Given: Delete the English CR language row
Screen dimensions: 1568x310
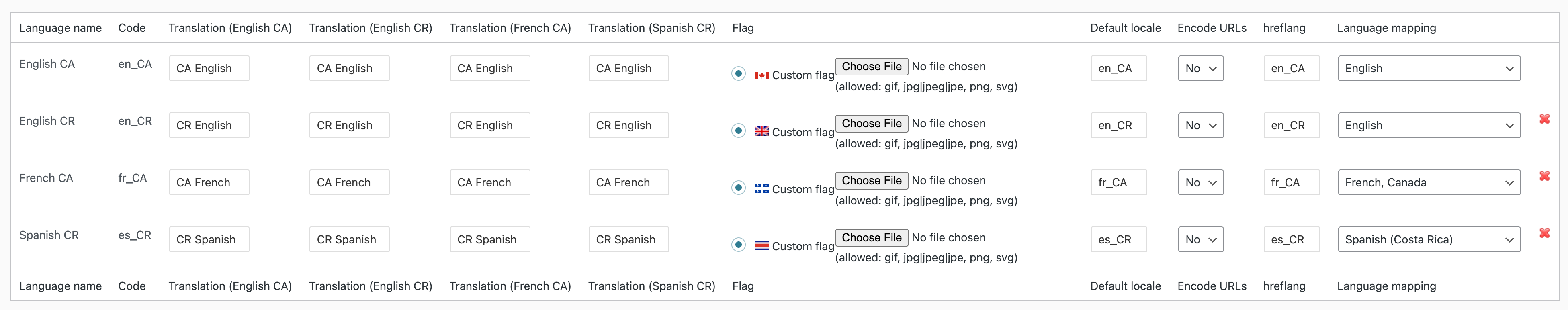Looking at the screenshot, I should [1544, 119].
